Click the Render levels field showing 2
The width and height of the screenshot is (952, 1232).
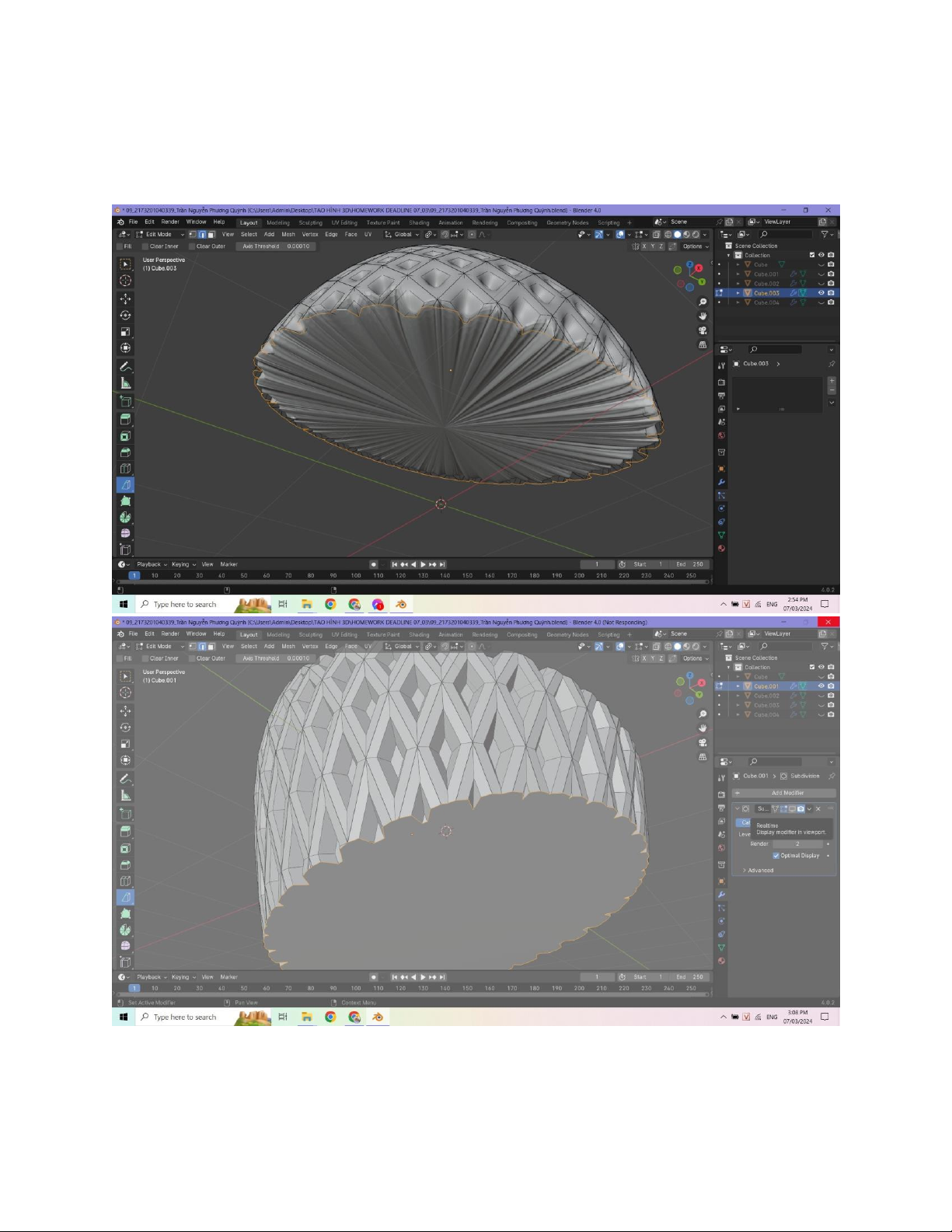pos(797,844)
